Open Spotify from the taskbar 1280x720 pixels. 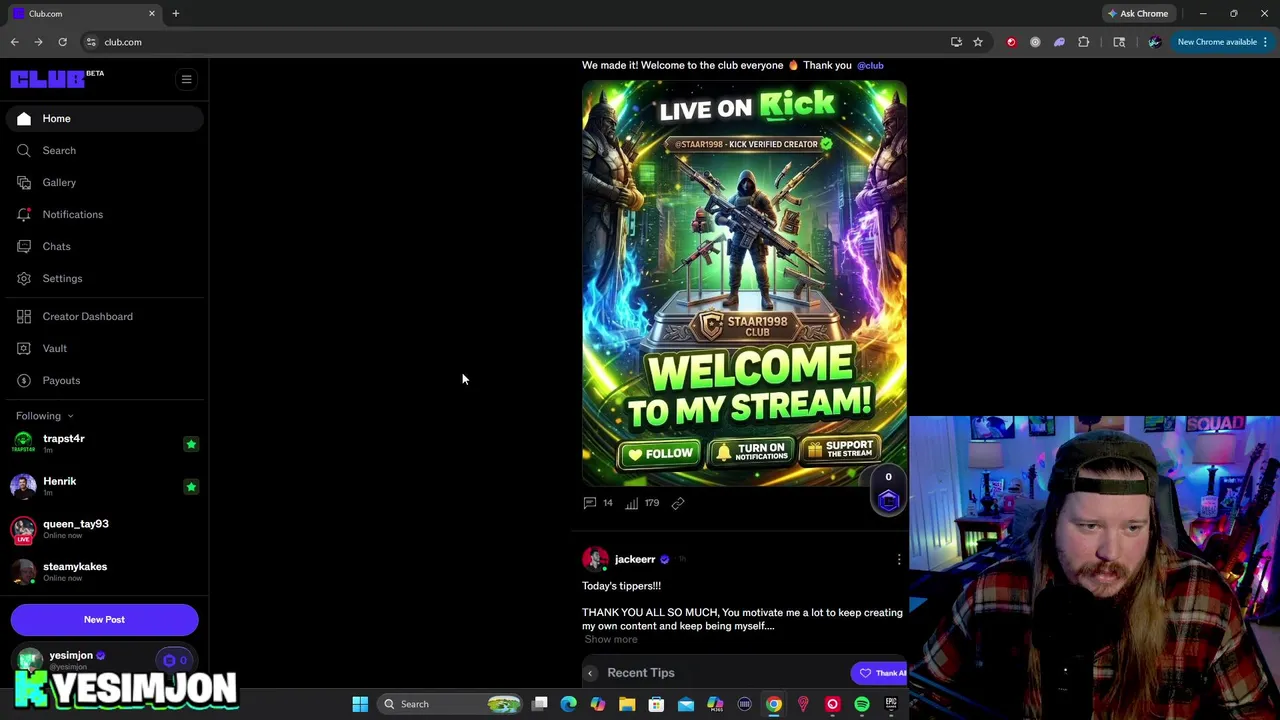coord(862,704)
